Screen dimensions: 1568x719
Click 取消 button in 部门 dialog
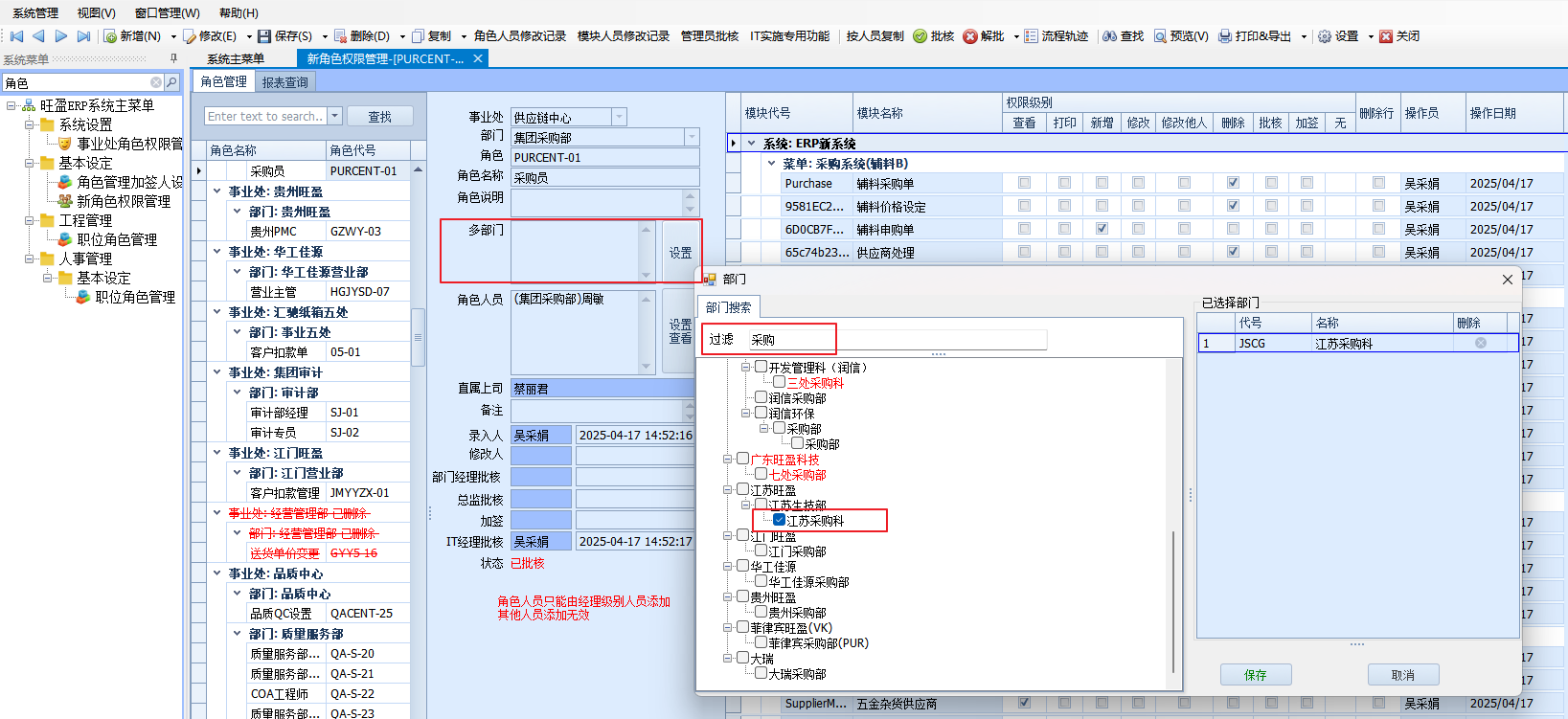(x=1403, y=675)
